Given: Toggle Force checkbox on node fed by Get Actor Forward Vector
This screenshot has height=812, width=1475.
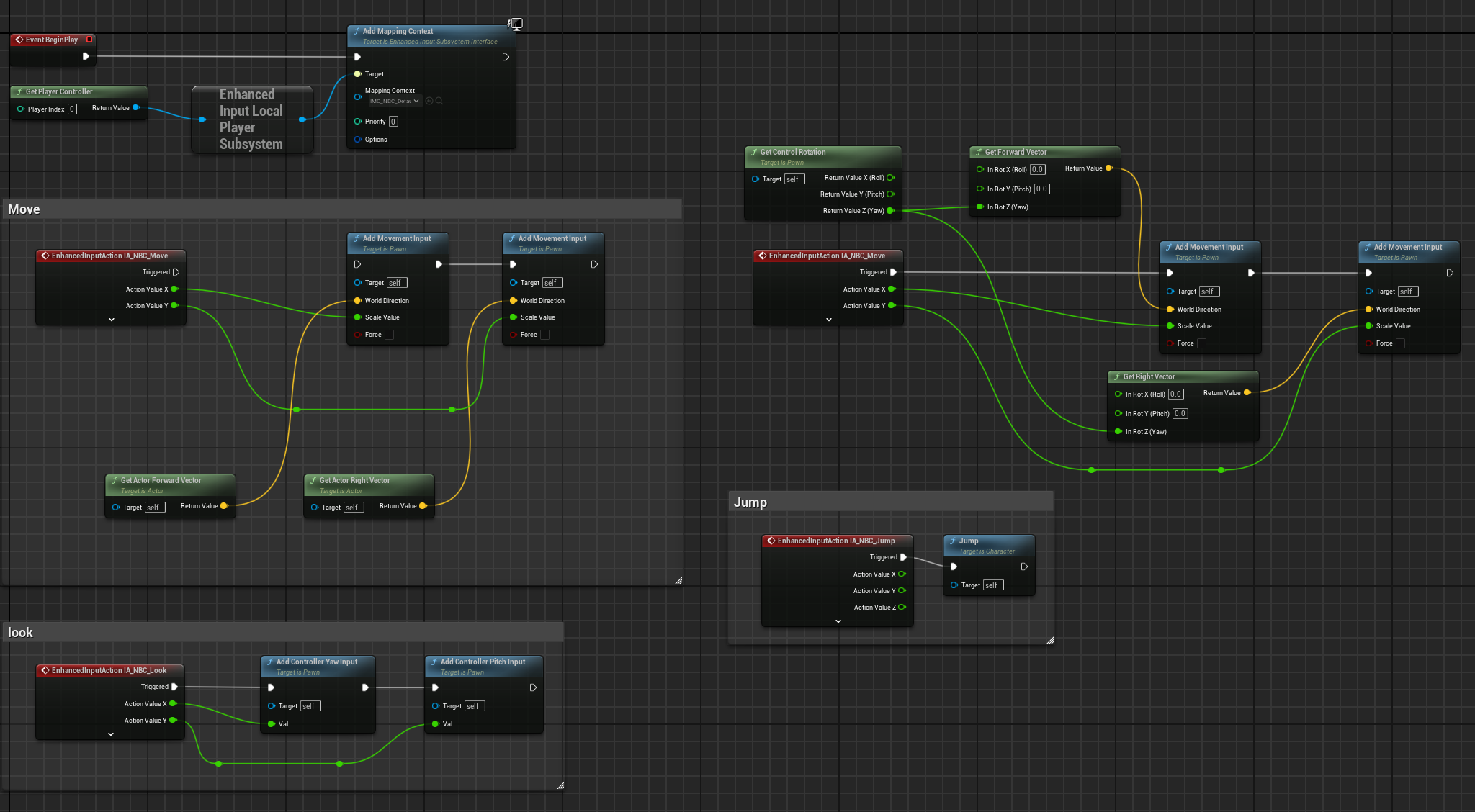Looking at the screenshot, I should [x=390, y=335].
